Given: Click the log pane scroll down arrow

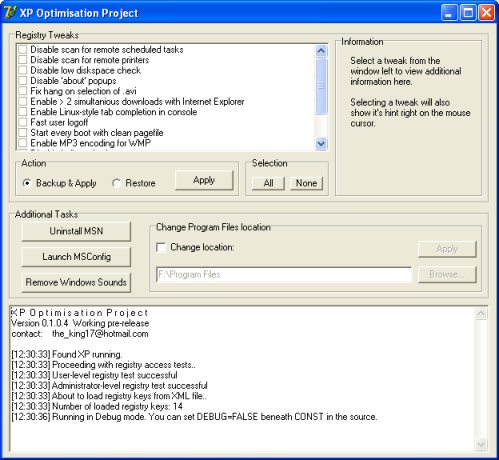Looking at the screenshot, I should 481,444.
